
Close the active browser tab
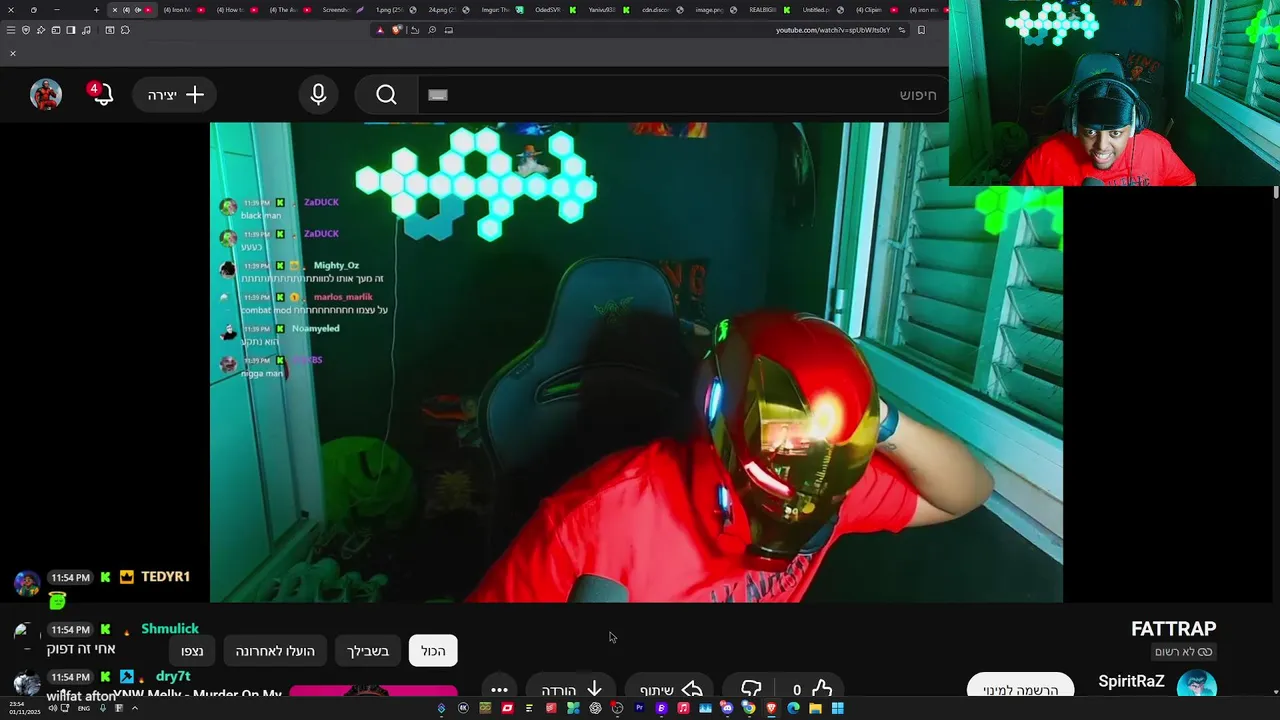pos(114,10)
